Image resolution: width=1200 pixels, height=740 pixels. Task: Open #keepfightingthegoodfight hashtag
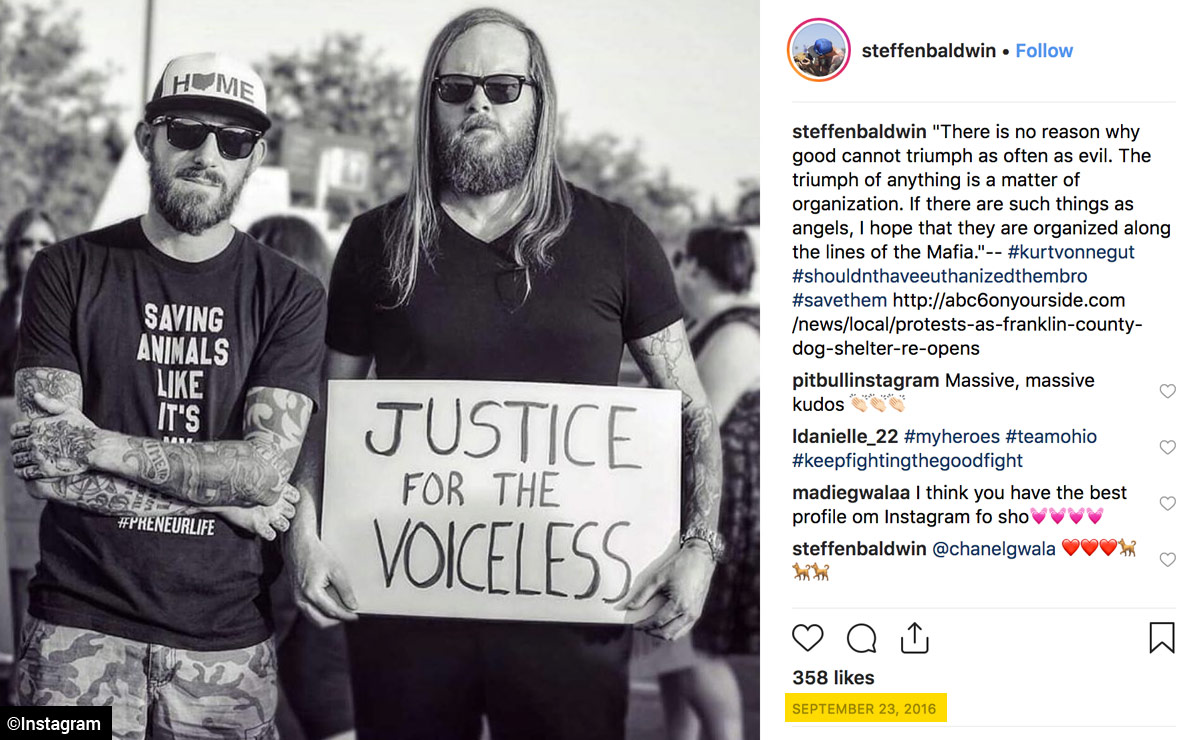[908, 460]
